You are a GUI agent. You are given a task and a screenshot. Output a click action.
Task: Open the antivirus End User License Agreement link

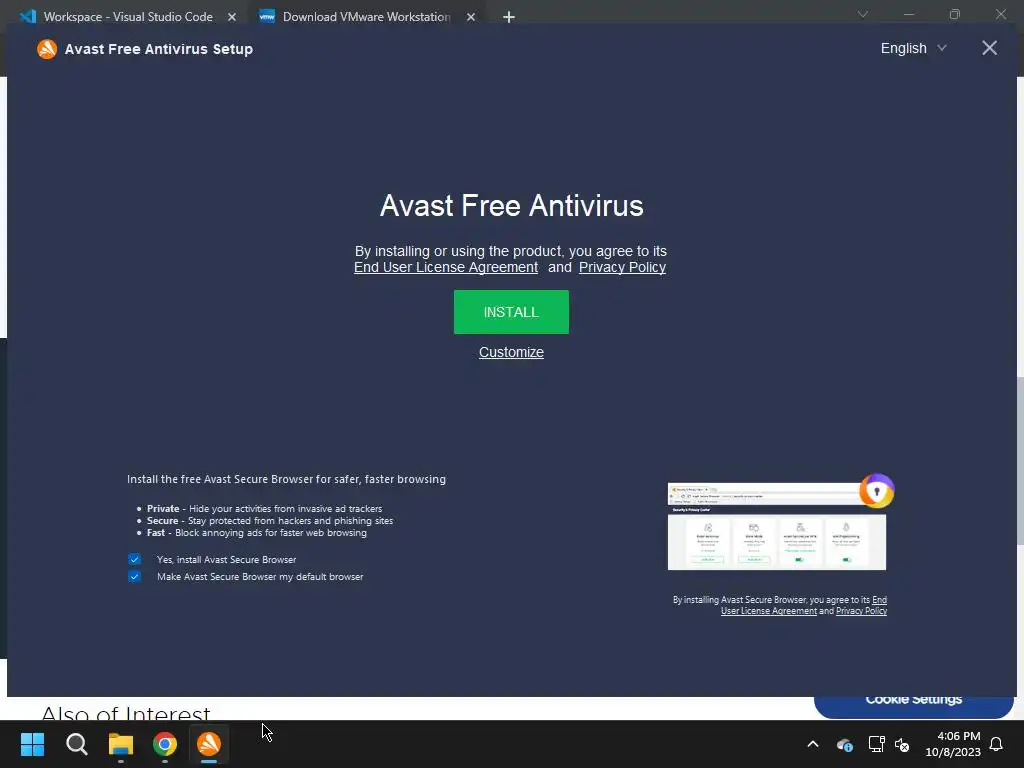[x=446, y=267]
